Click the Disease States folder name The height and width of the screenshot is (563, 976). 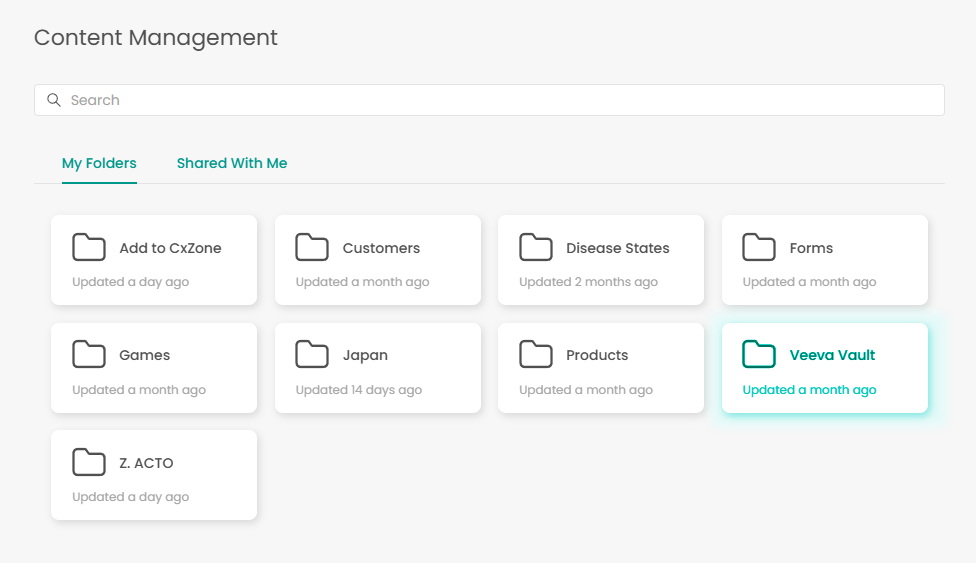617,248
